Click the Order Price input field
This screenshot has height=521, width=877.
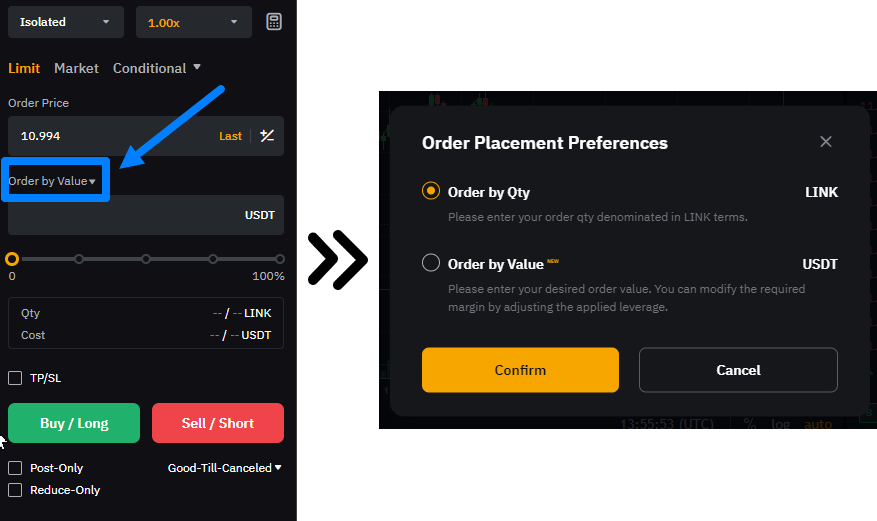pyautogui.click(x=110, y=136)
